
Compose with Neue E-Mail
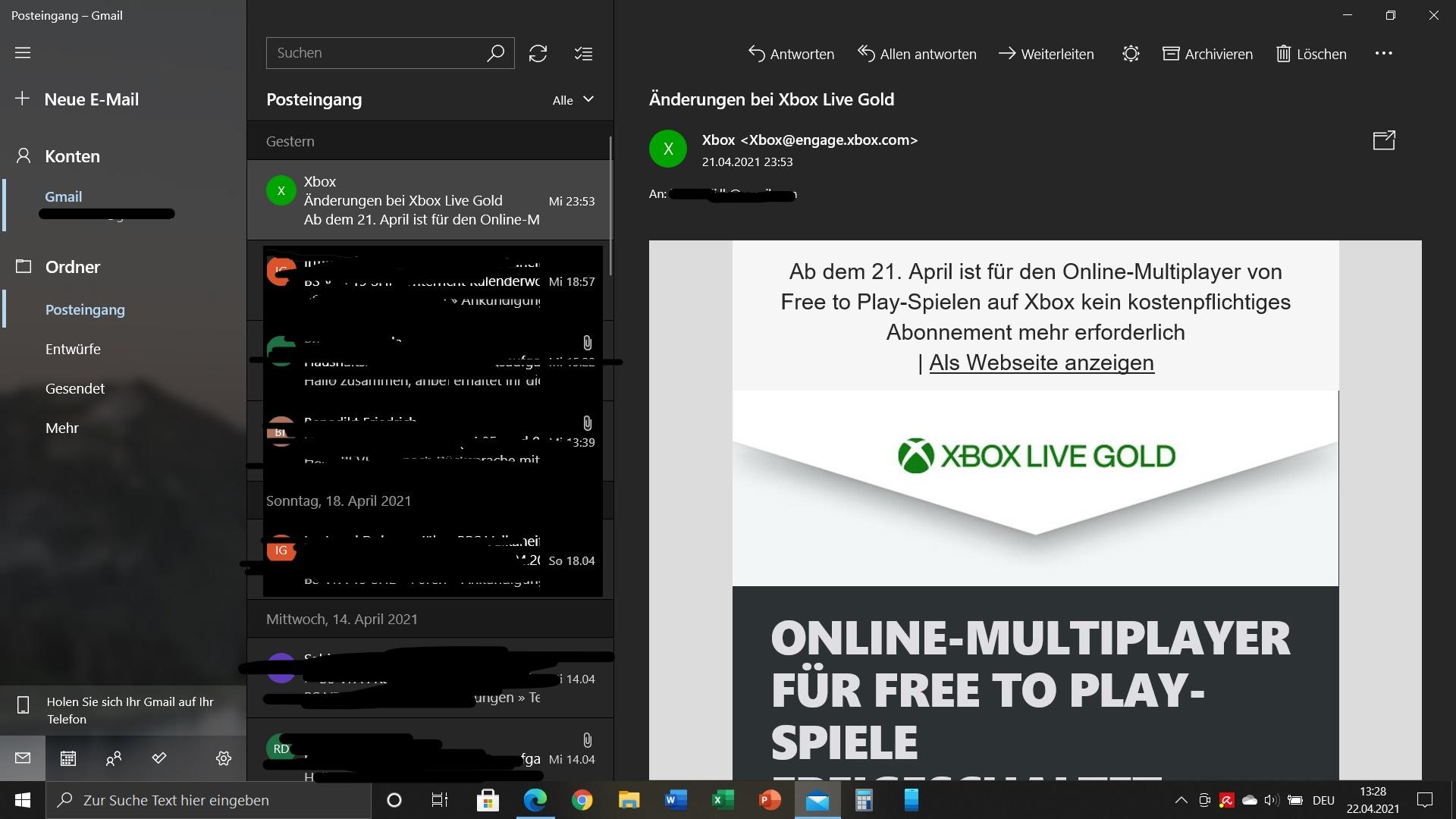pyautogui.click(x=91, y=99)
